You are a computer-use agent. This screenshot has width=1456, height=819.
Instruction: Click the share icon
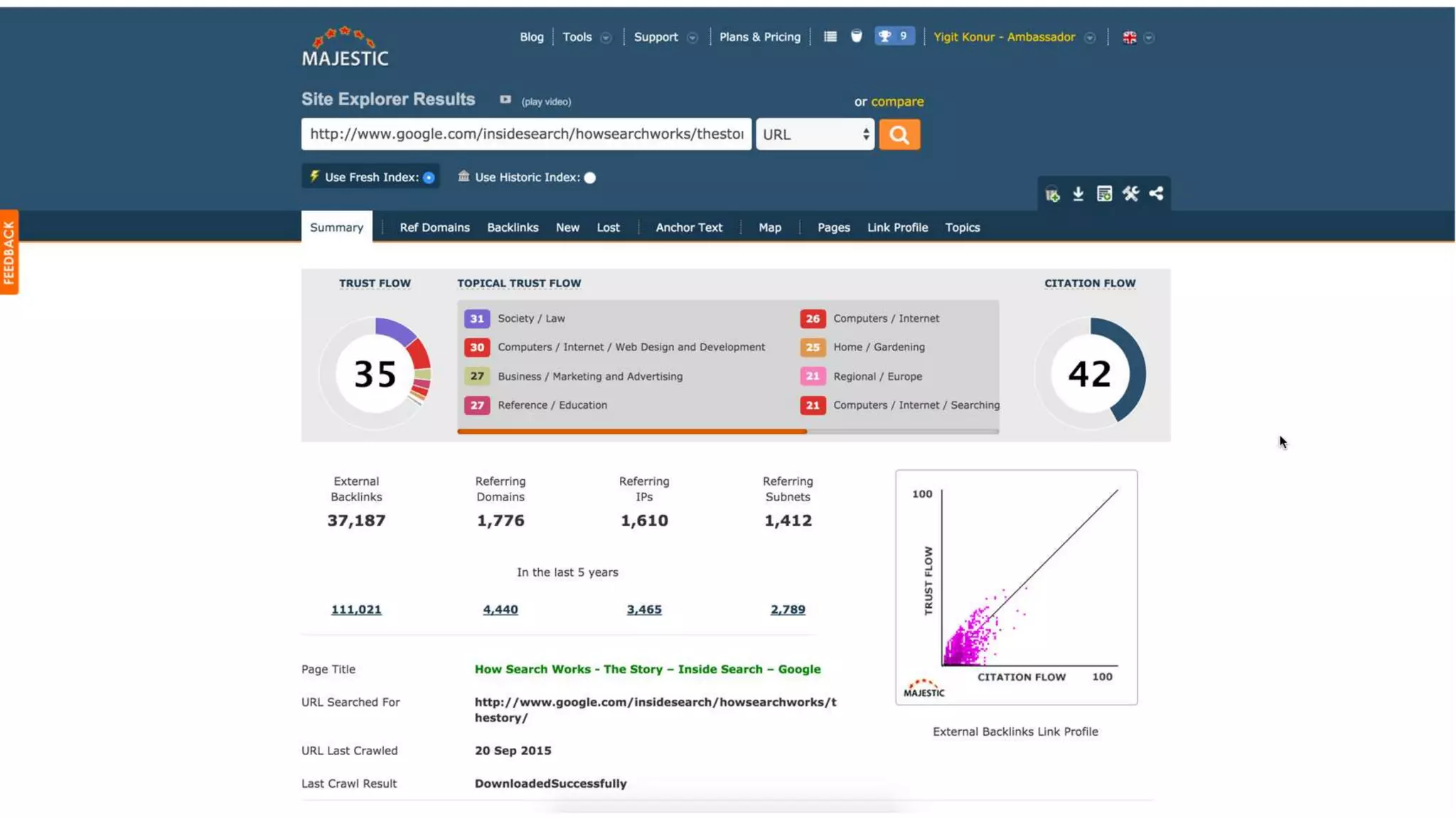(1156, 194)
